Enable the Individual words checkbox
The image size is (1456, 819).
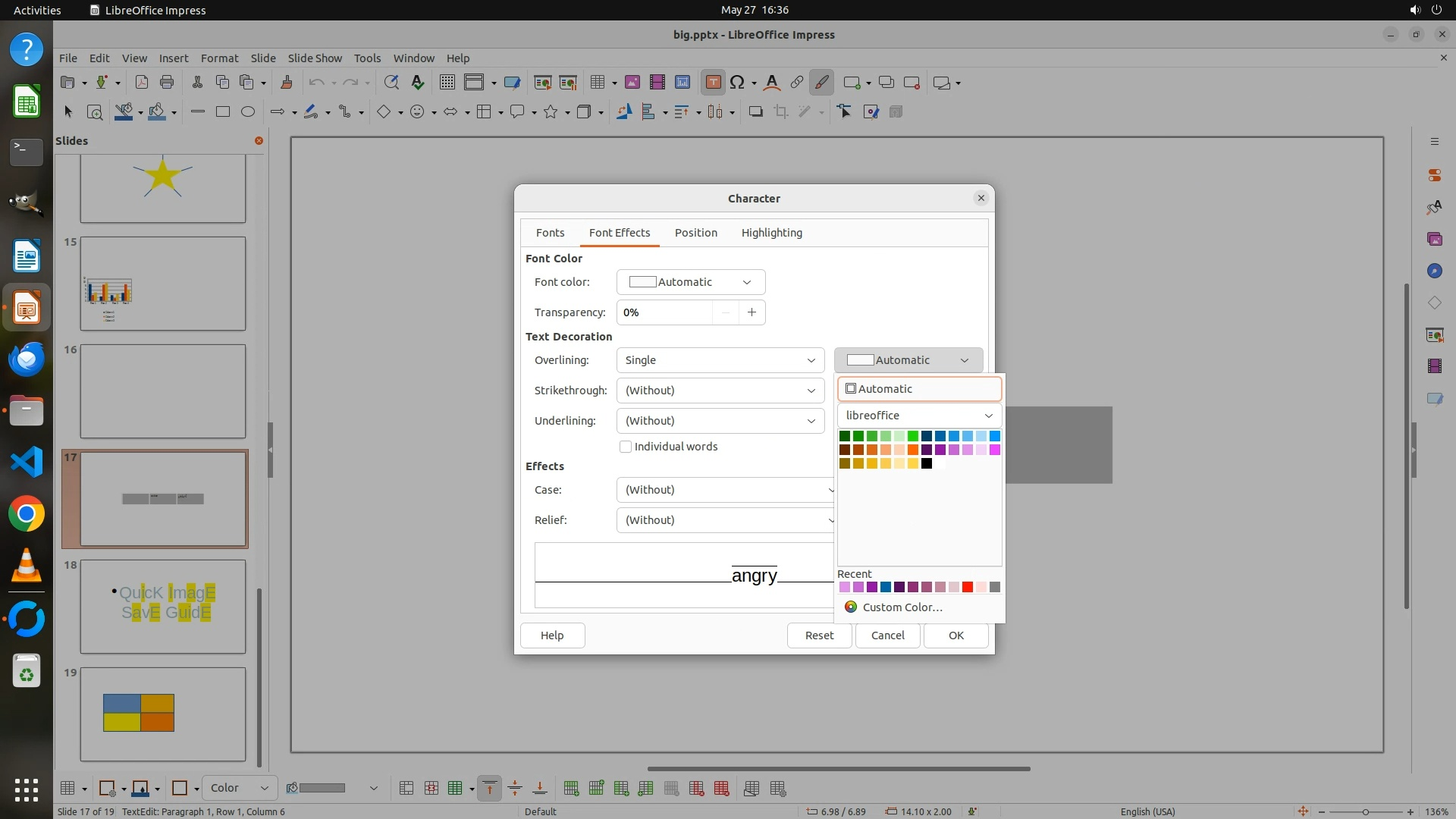click(626, 447)
